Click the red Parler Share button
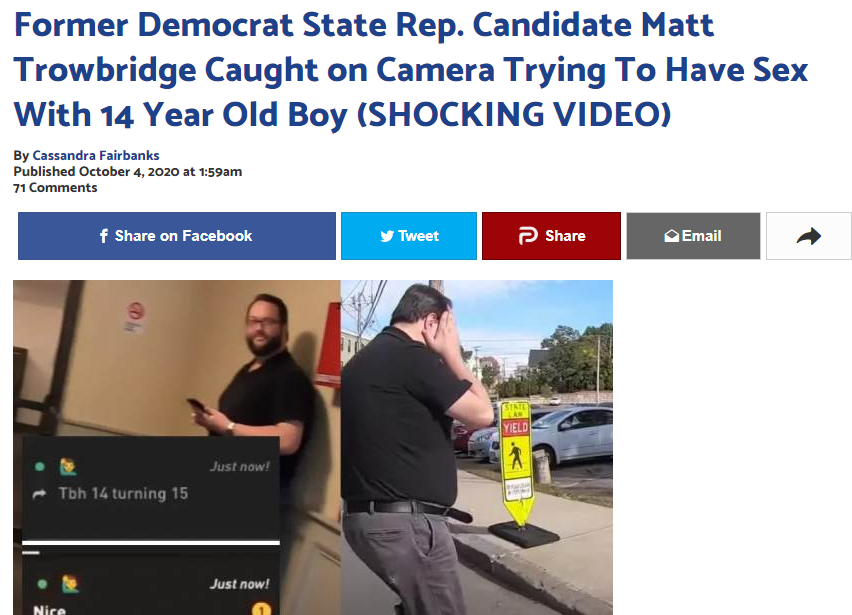Viewport: 852px width, 615px height. [x=551, y=236]
